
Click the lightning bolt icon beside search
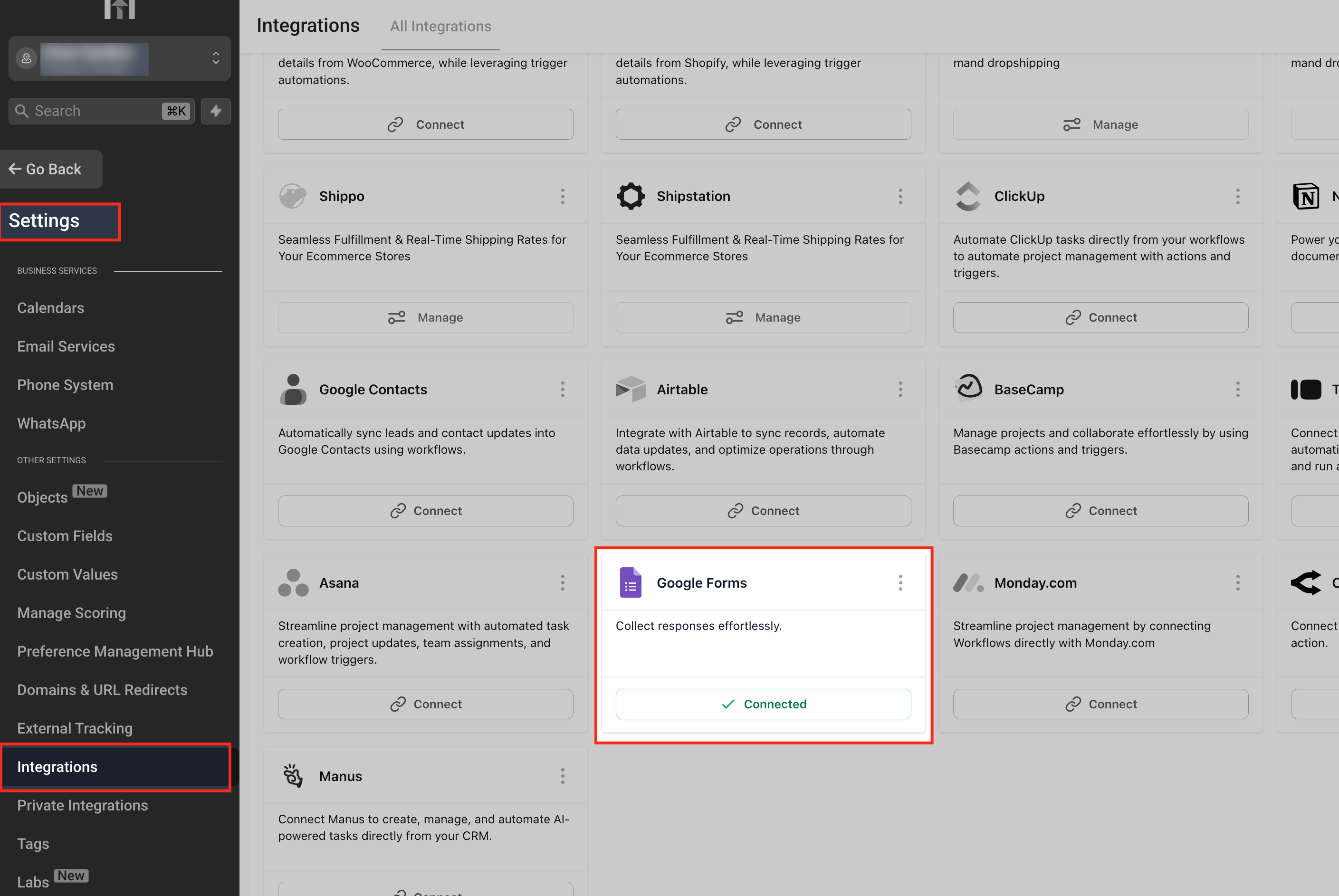pyautogui.click(x=215, y=111)
